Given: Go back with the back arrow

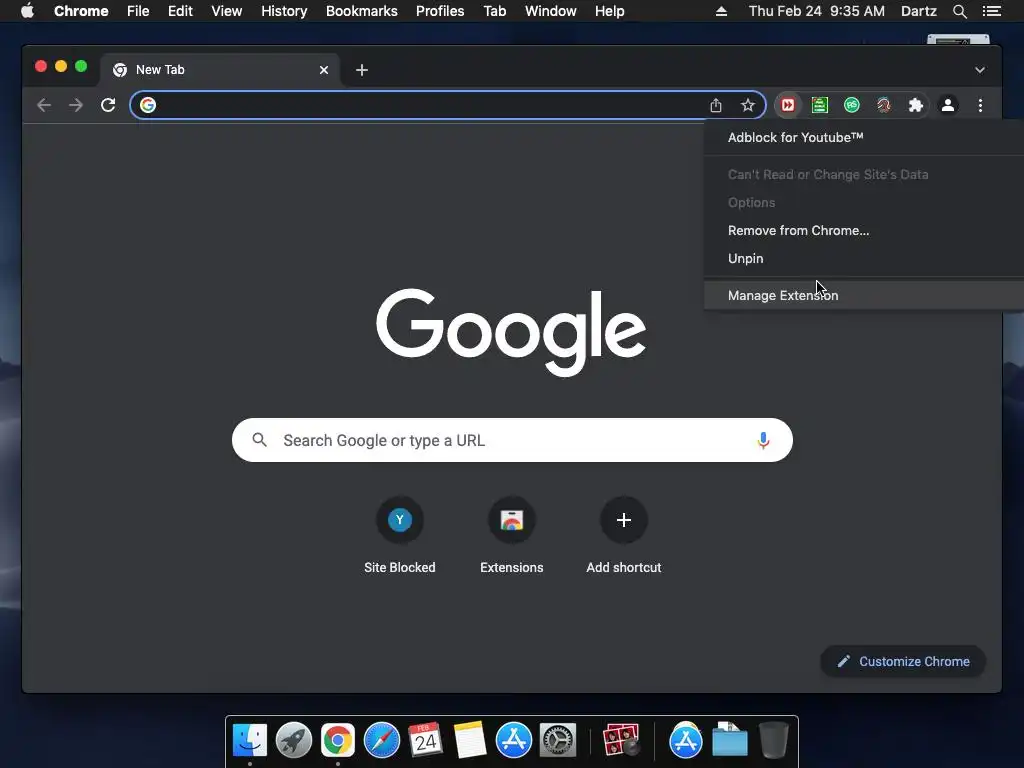Looking at the screenshot, I should tap(44, 105).
